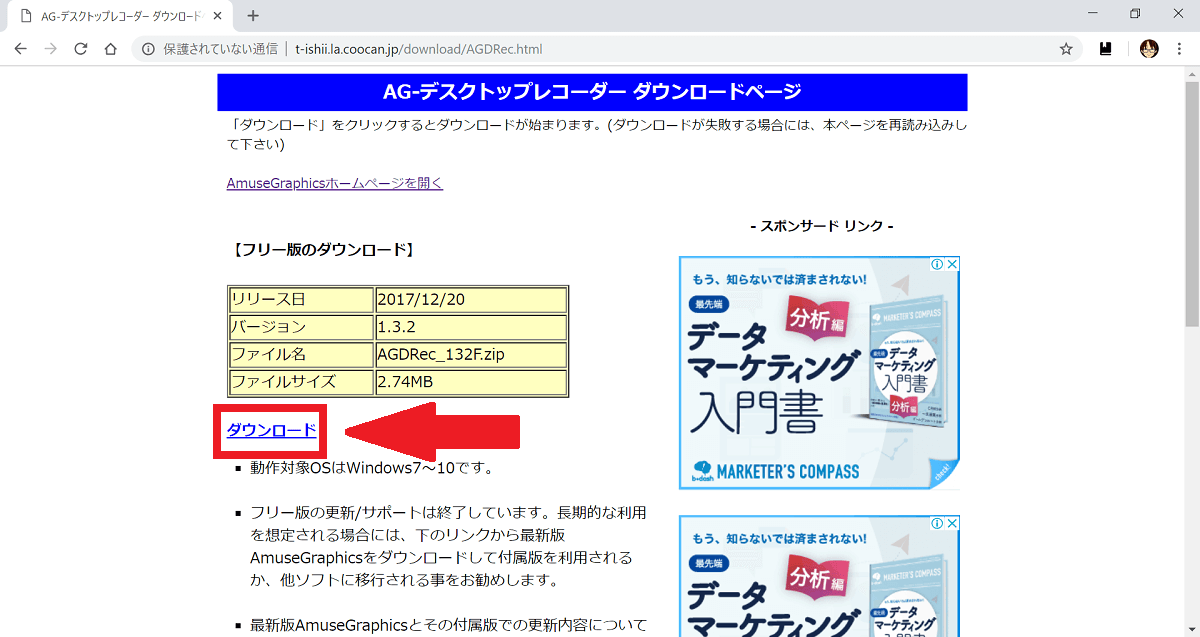Click the 動作対象OSはWindows7～10です text
The height and width of the screenshot is (637, 1200).
(x=372, y=467)
